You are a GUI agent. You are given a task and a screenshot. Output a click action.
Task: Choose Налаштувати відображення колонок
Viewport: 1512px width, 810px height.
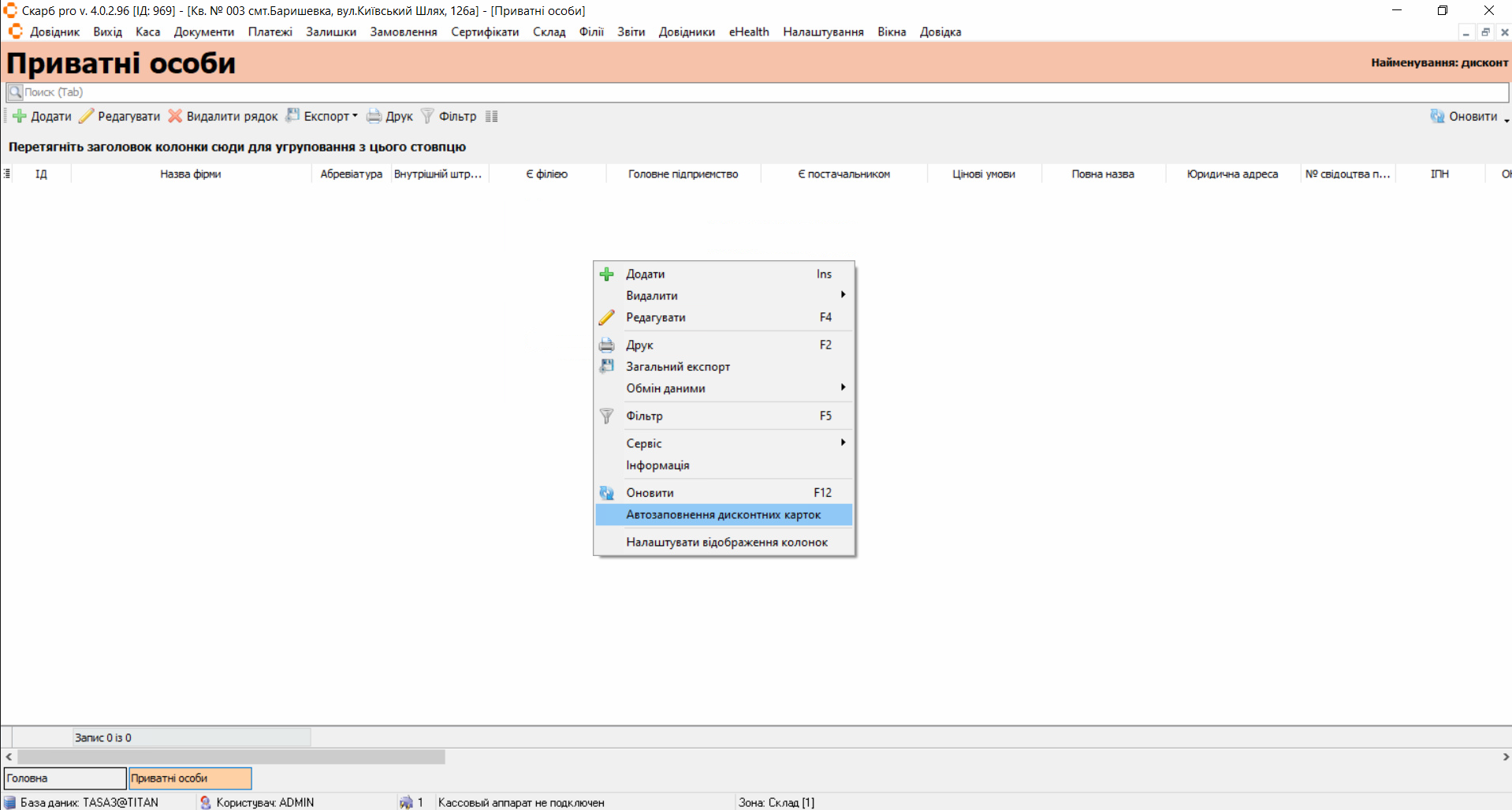[726, 542]
